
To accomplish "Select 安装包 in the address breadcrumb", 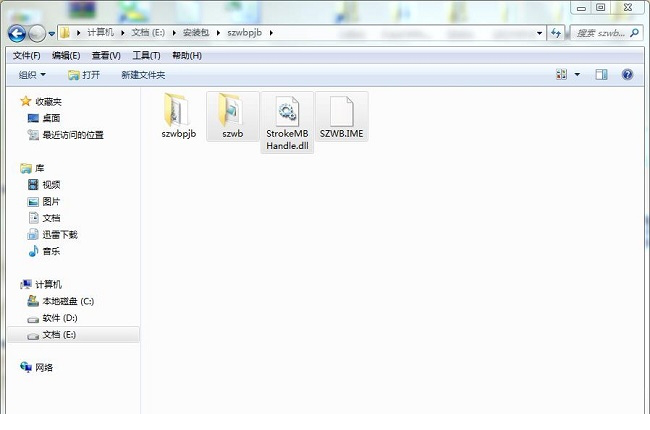I will tap(196, 32).
